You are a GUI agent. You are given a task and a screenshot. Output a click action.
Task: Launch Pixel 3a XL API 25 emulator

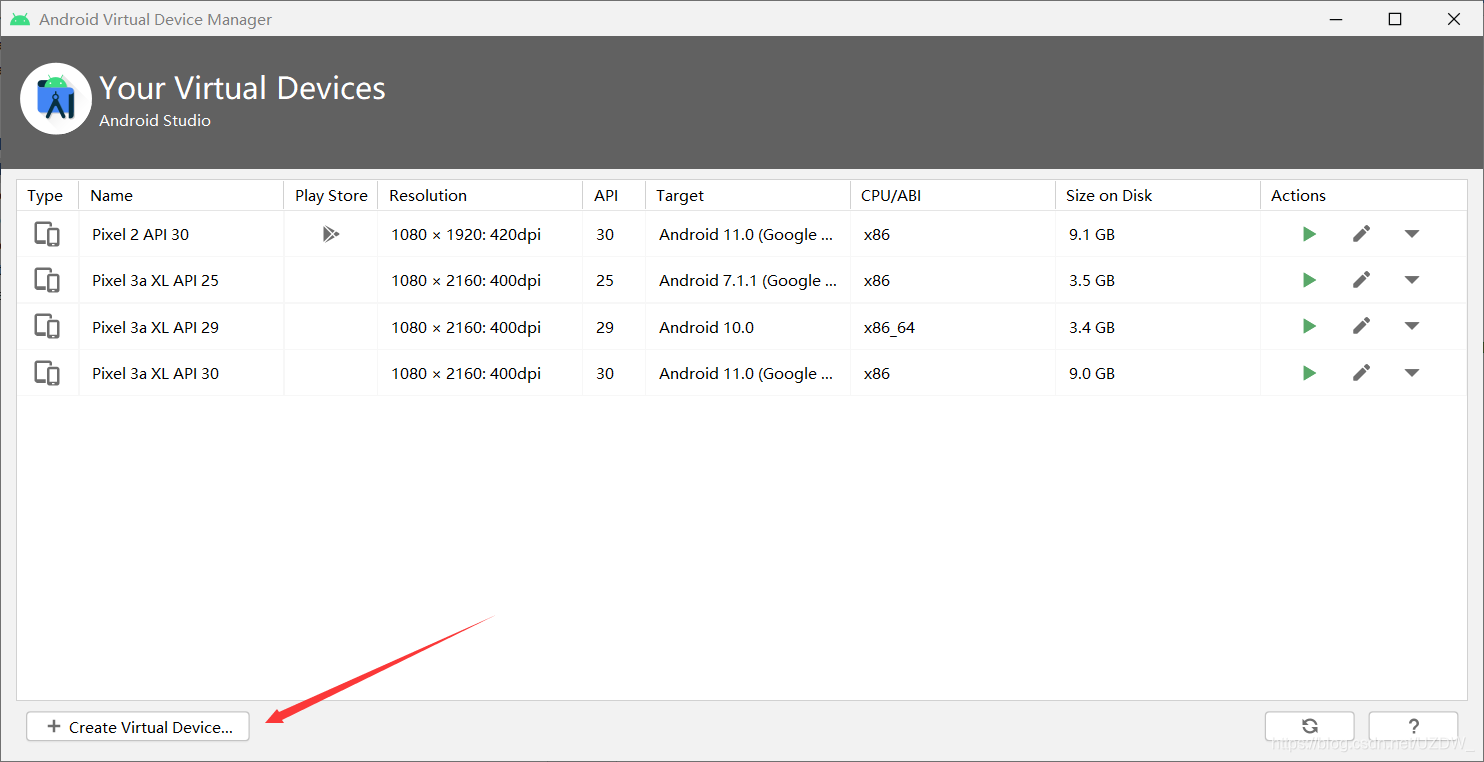1309,280
